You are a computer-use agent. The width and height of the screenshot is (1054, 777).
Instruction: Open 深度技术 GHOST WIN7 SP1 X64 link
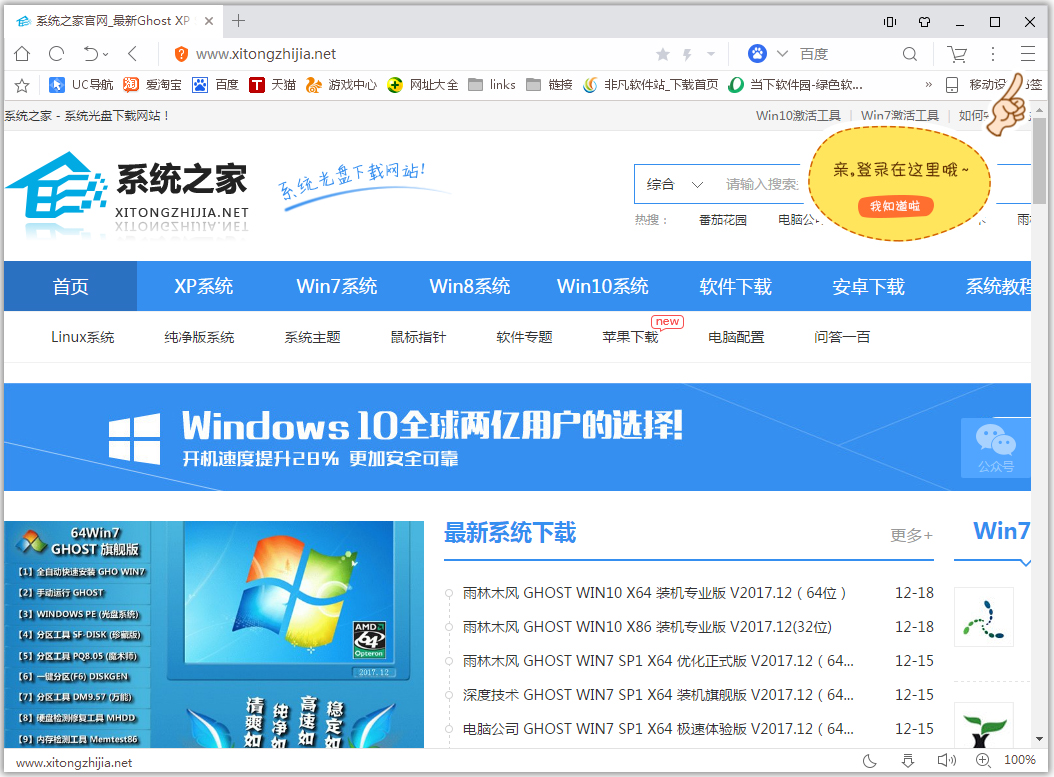658,694
